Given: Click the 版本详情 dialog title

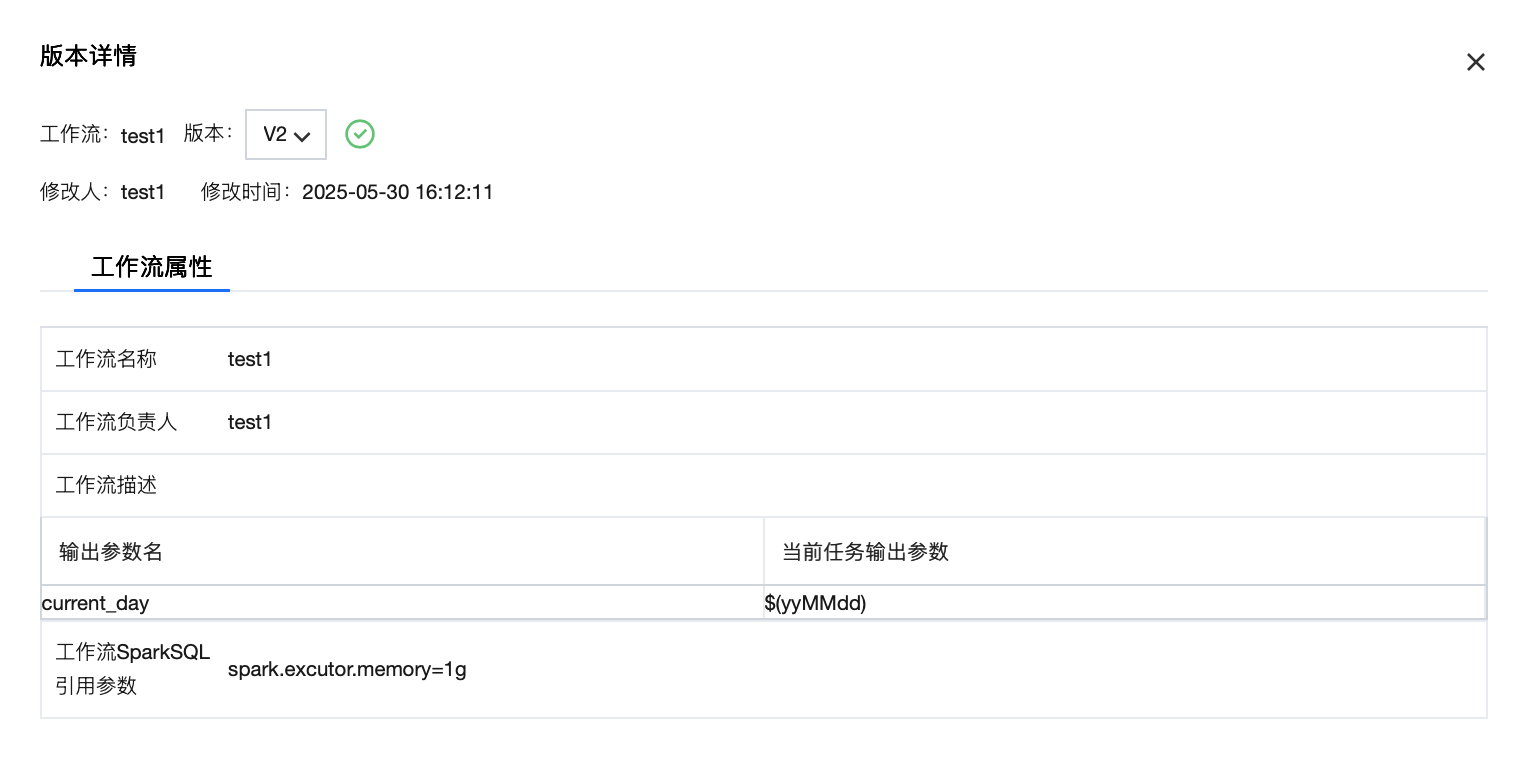Looking at the screenshot, I should (88, 56).
